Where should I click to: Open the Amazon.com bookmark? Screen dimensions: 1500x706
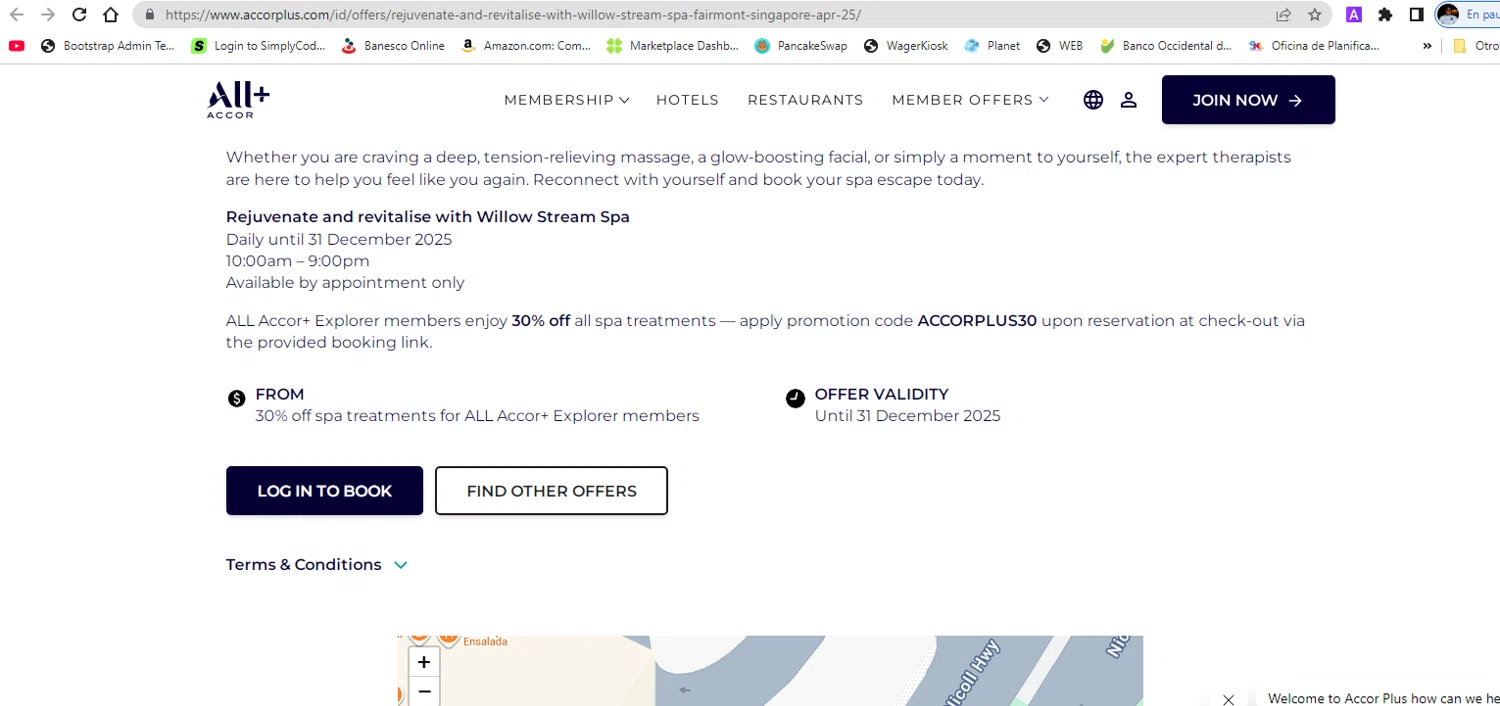526,46
